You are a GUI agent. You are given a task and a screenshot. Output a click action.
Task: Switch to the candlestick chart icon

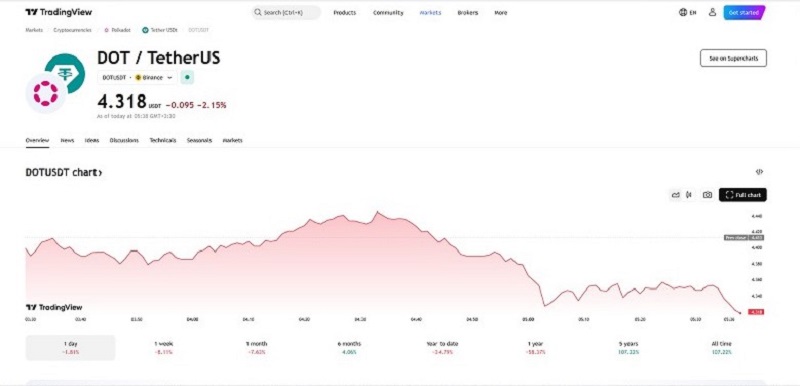pos(689,195)
